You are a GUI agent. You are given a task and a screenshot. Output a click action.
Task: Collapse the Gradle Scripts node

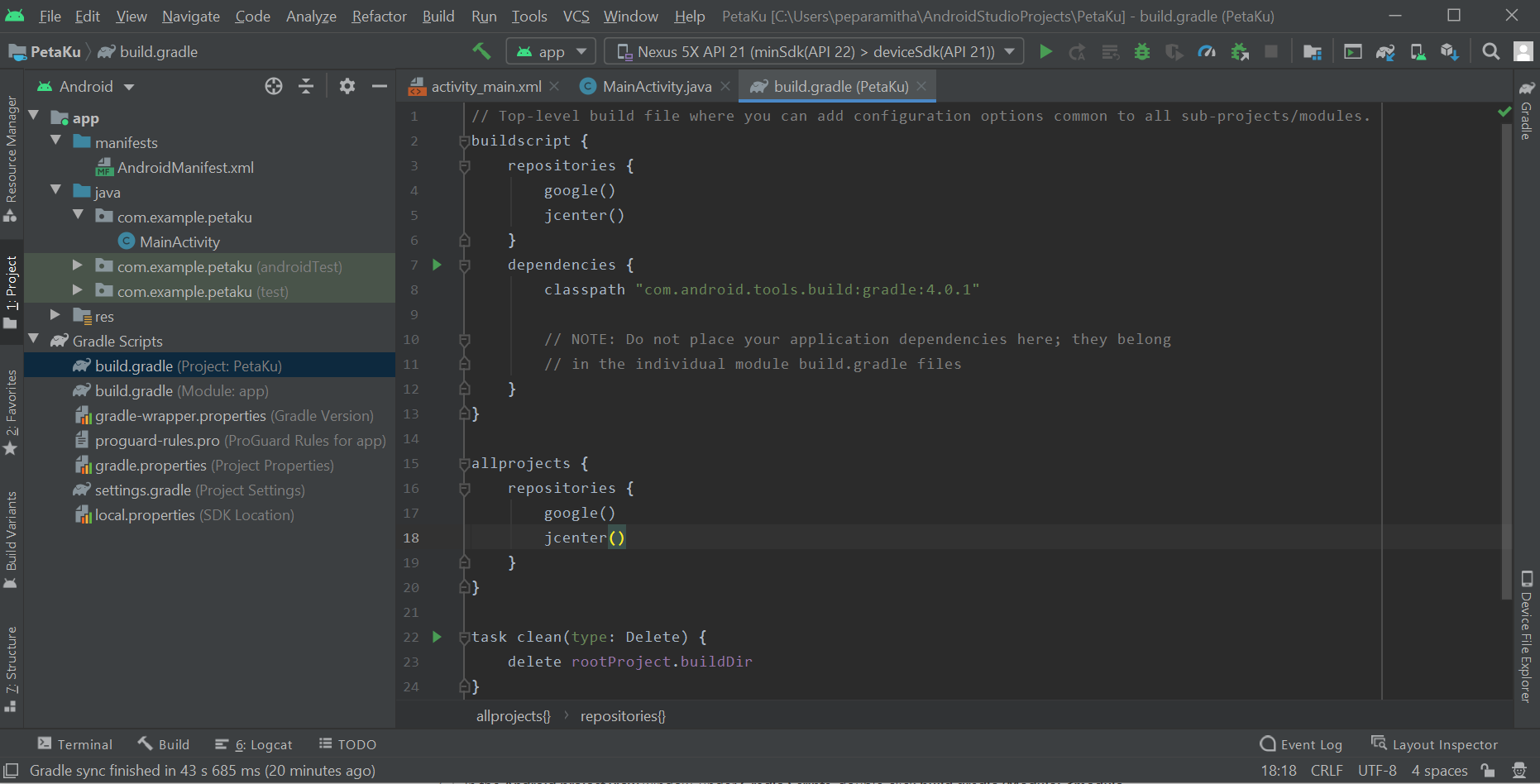34,338
